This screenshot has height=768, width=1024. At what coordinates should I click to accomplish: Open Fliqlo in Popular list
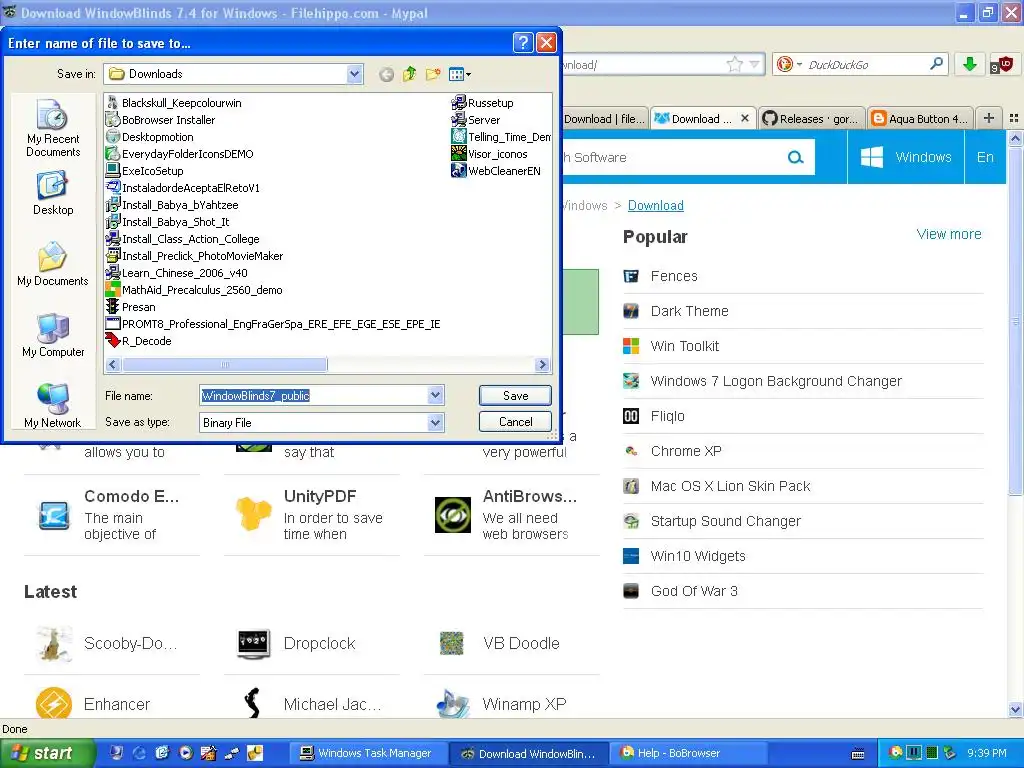(667, 416)
